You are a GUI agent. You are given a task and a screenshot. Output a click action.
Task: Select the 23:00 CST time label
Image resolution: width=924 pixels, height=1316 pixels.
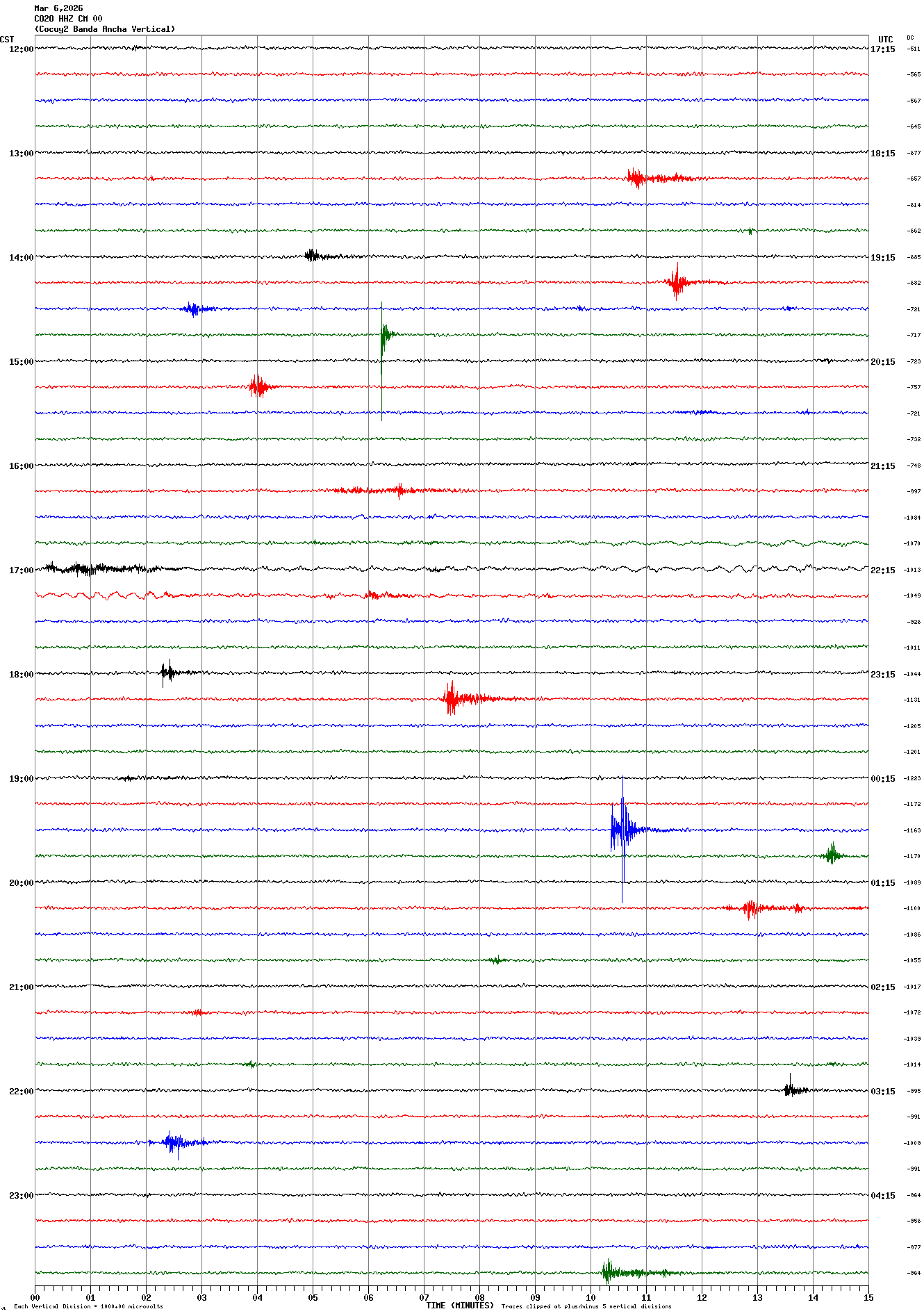coord(21,1196)
